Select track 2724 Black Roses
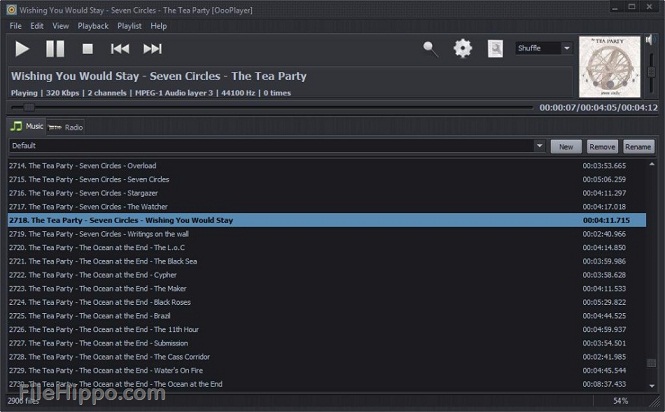Image resolution: width=665 pixels, height=412 pixels. 327,302
